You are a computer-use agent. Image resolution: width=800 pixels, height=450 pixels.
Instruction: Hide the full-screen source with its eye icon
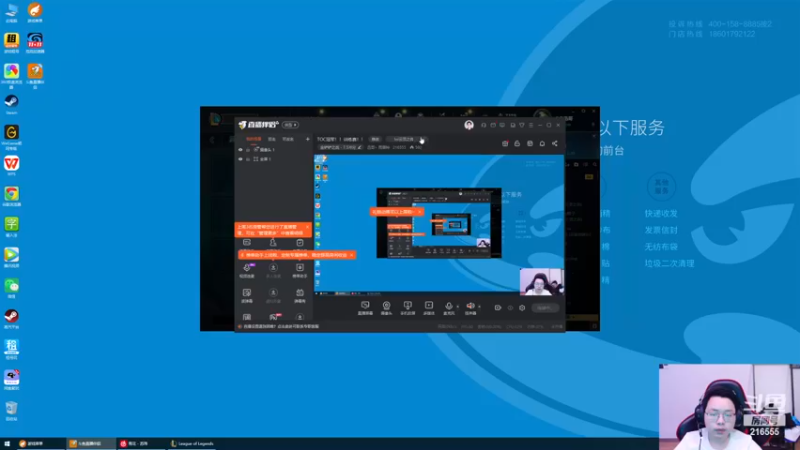(x=240, y=159)
